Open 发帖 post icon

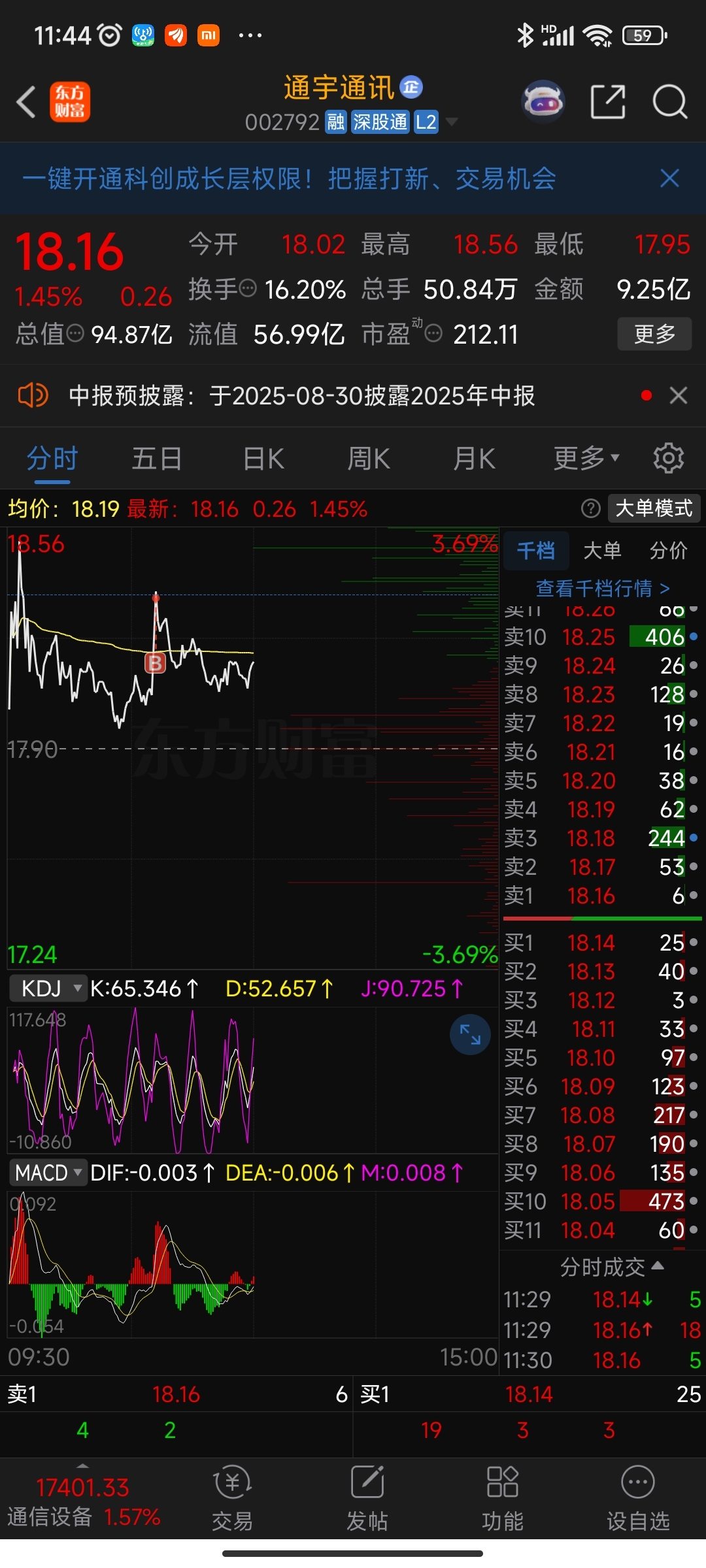pyautogui.click(x=367, y=1498)
